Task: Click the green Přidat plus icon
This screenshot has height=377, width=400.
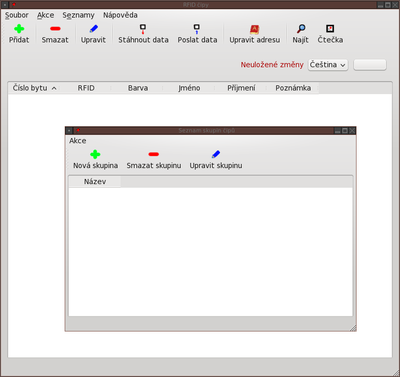Action: (19, 29)
